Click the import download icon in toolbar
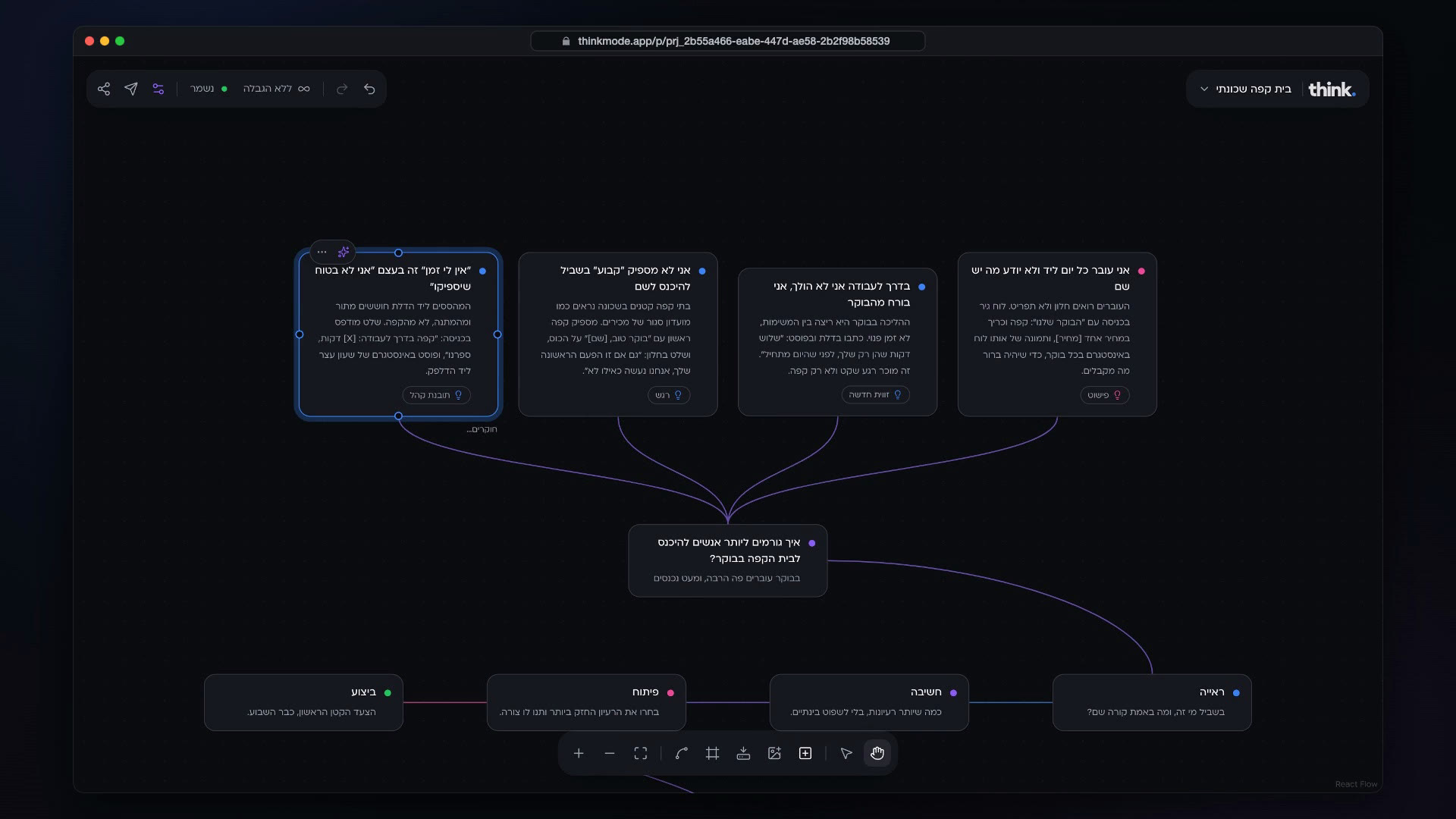The image size is (1456, 819). tap(743, 753)
